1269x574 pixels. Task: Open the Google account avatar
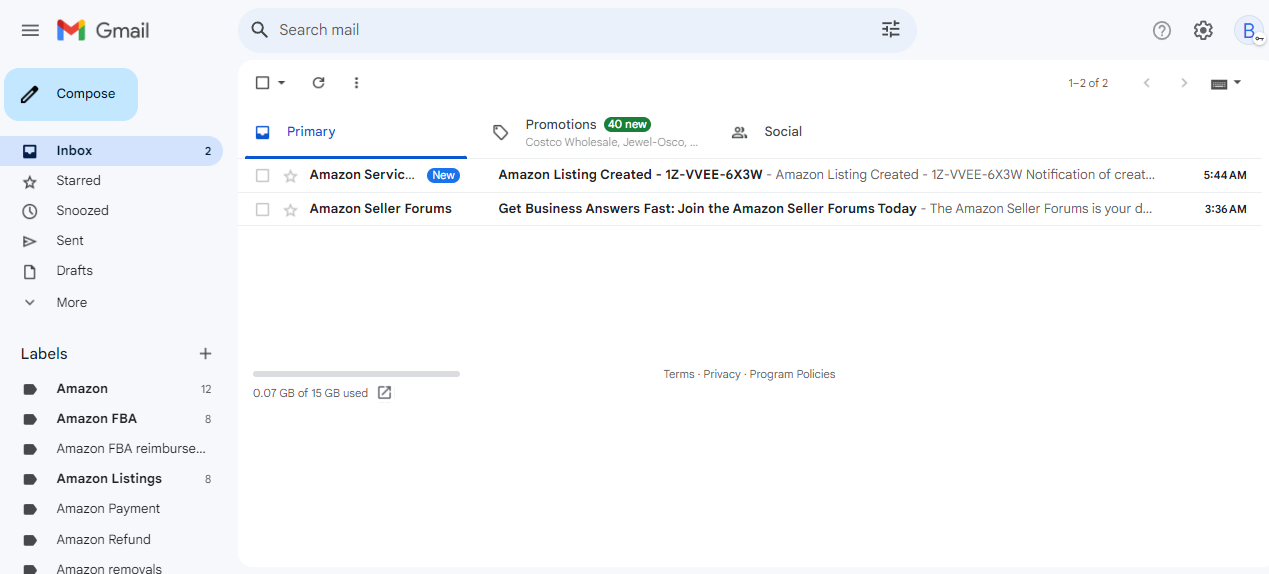click(1249, 30)
